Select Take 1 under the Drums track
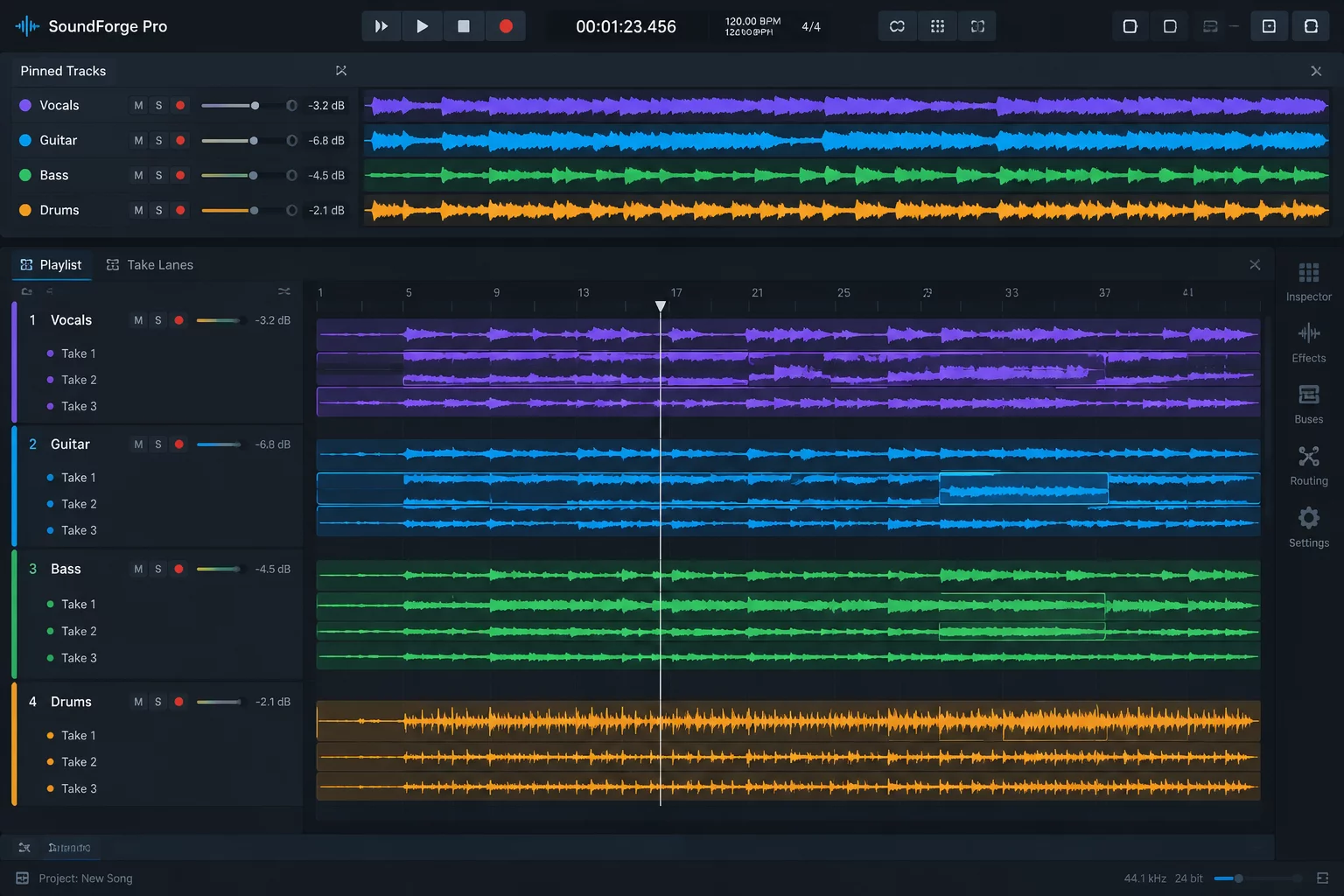 pyautogui.click(x=79, y=736)
